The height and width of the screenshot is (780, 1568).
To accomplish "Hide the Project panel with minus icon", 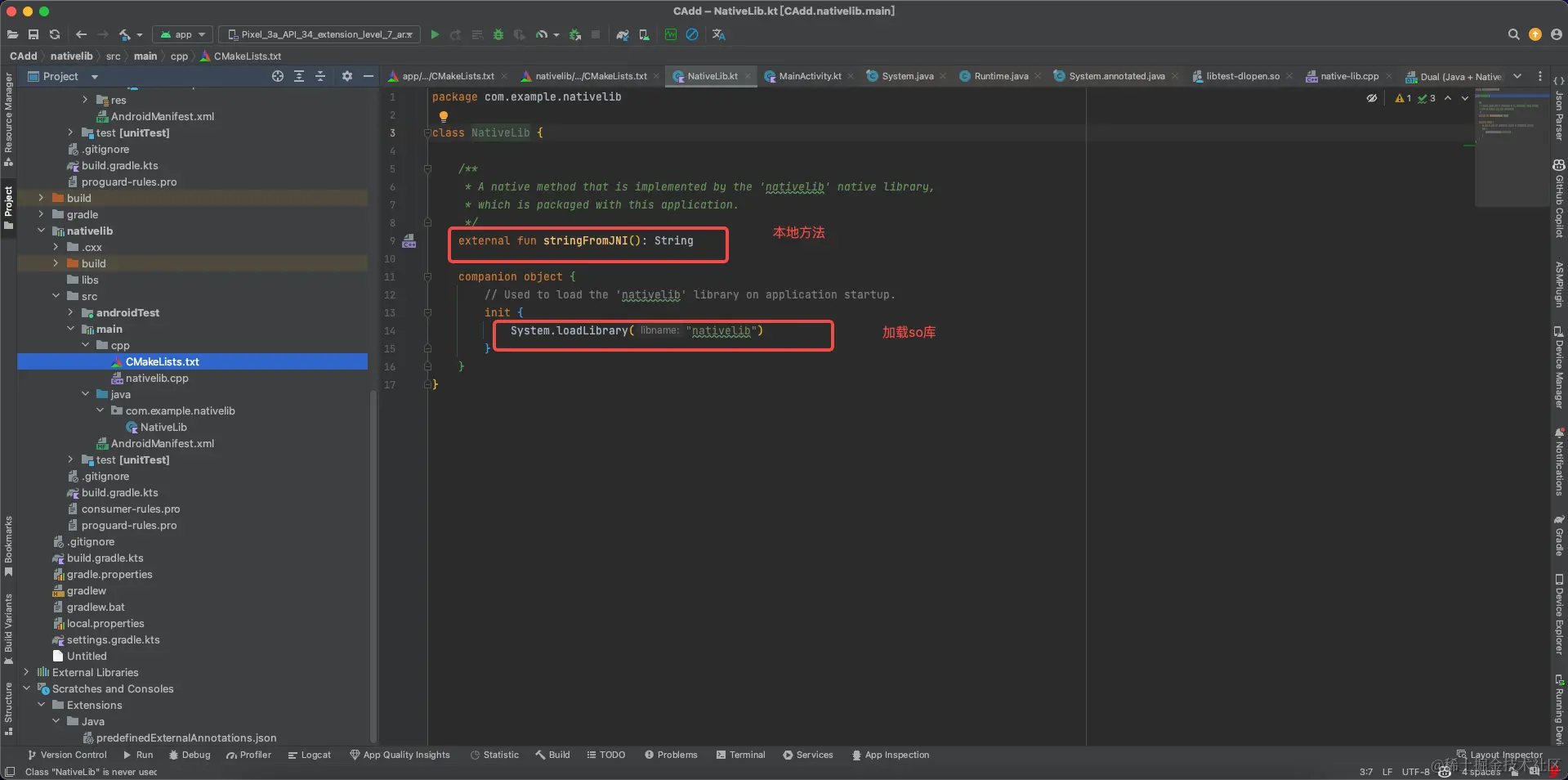I will click(x=369, y=76).
